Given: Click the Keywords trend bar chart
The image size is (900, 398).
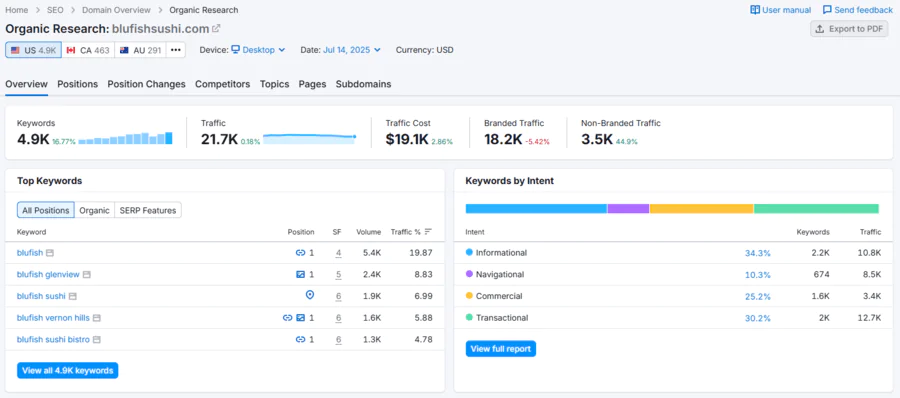Looking at the screenshot, I should coord(125,138).
